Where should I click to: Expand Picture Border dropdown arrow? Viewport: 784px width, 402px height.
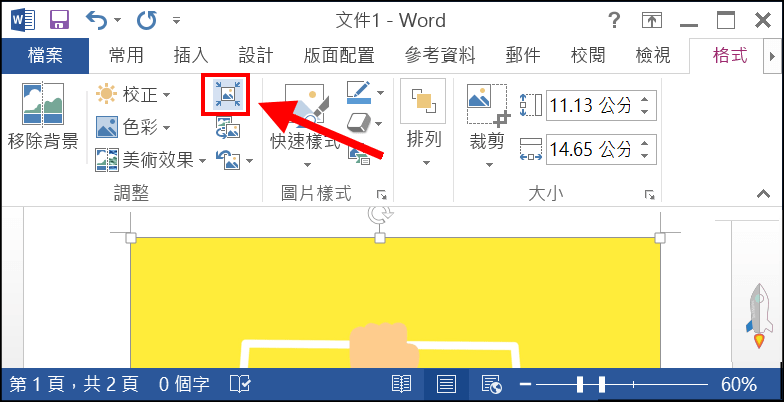point(380,93)
